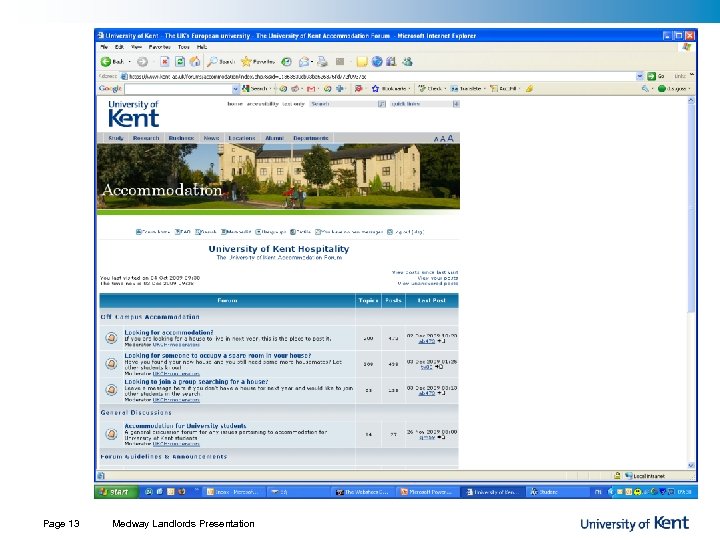Open the Tools menu
Screen dimensions: 720x540
[184, 47]
